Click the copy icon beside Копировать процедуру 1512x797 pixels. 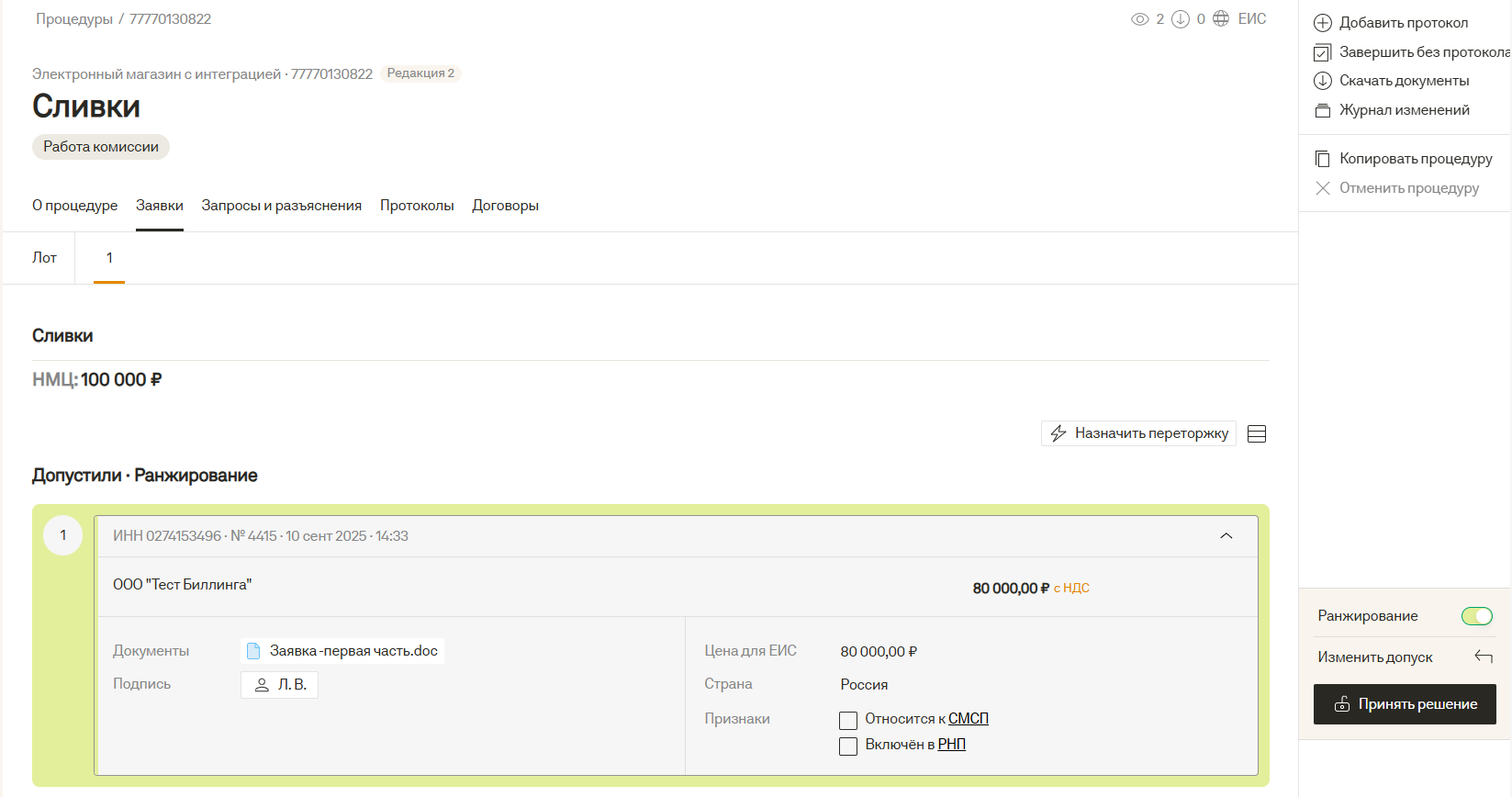[1322, 159]
